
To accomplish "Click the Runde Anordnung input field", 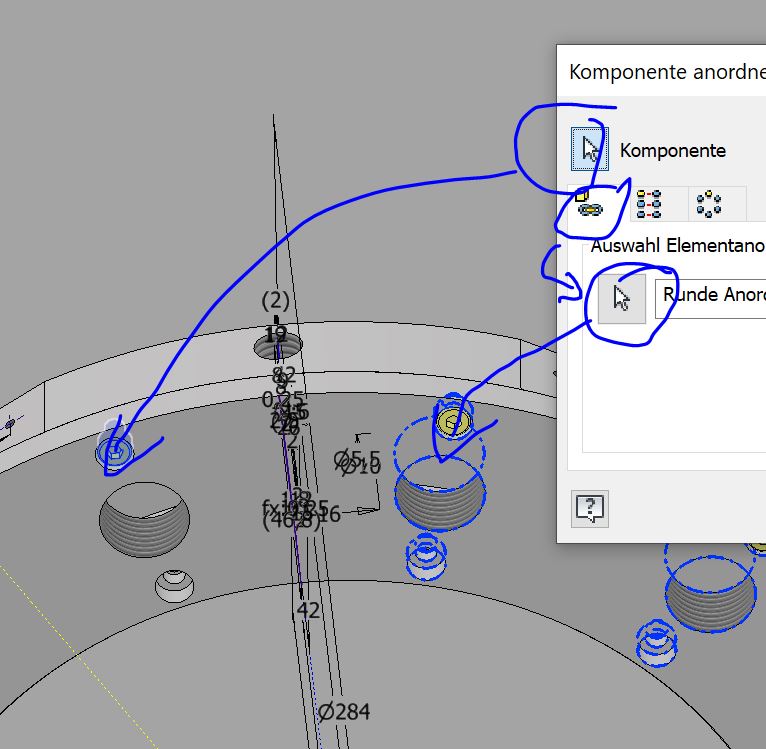I will pyautogui.click(x=710, y=299).
